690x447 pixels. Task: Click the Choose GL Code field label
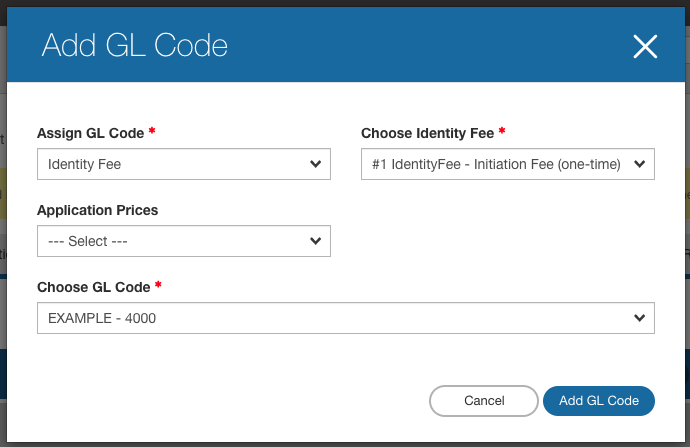click(93, 287)
